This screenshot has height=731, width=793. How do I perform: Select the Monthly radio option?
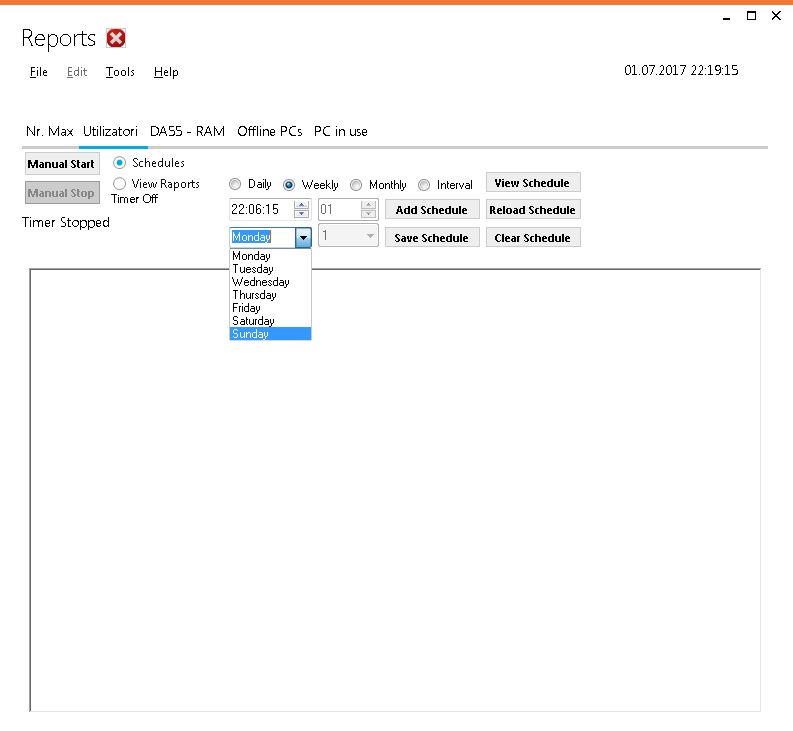[x=356, y=185]
